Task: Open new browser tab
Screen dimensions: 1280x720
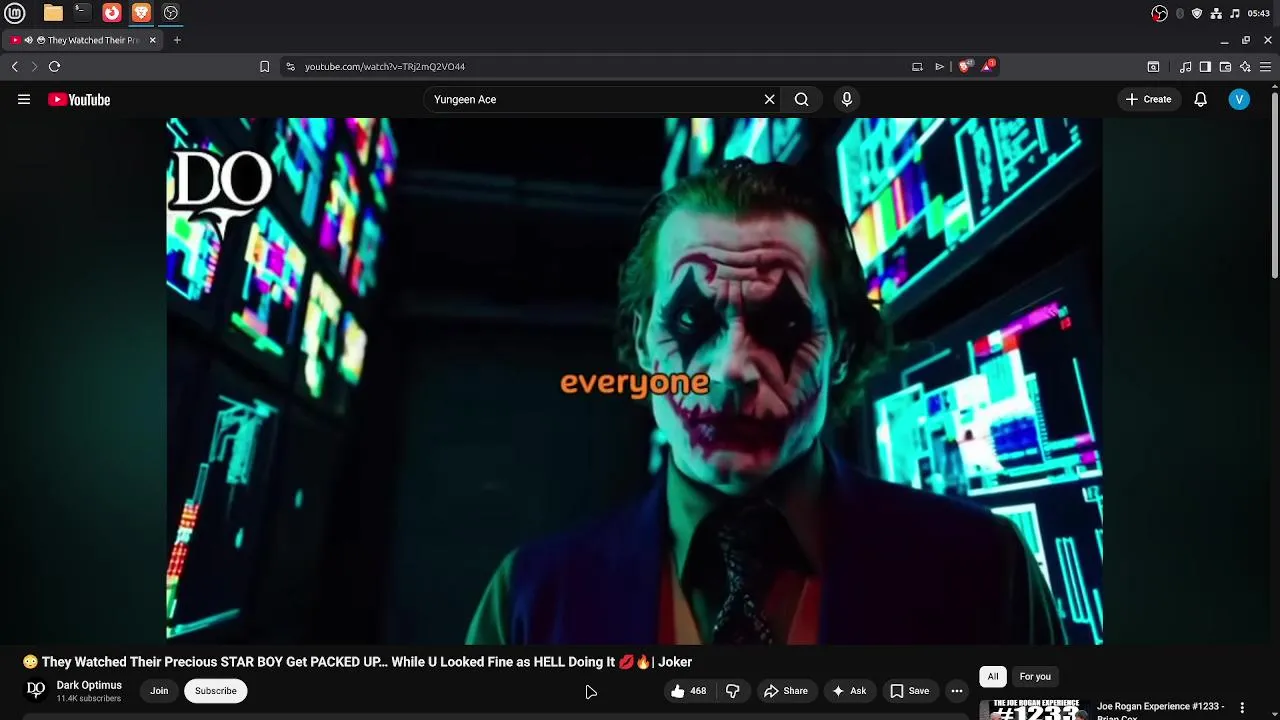Action: point(177,40)
